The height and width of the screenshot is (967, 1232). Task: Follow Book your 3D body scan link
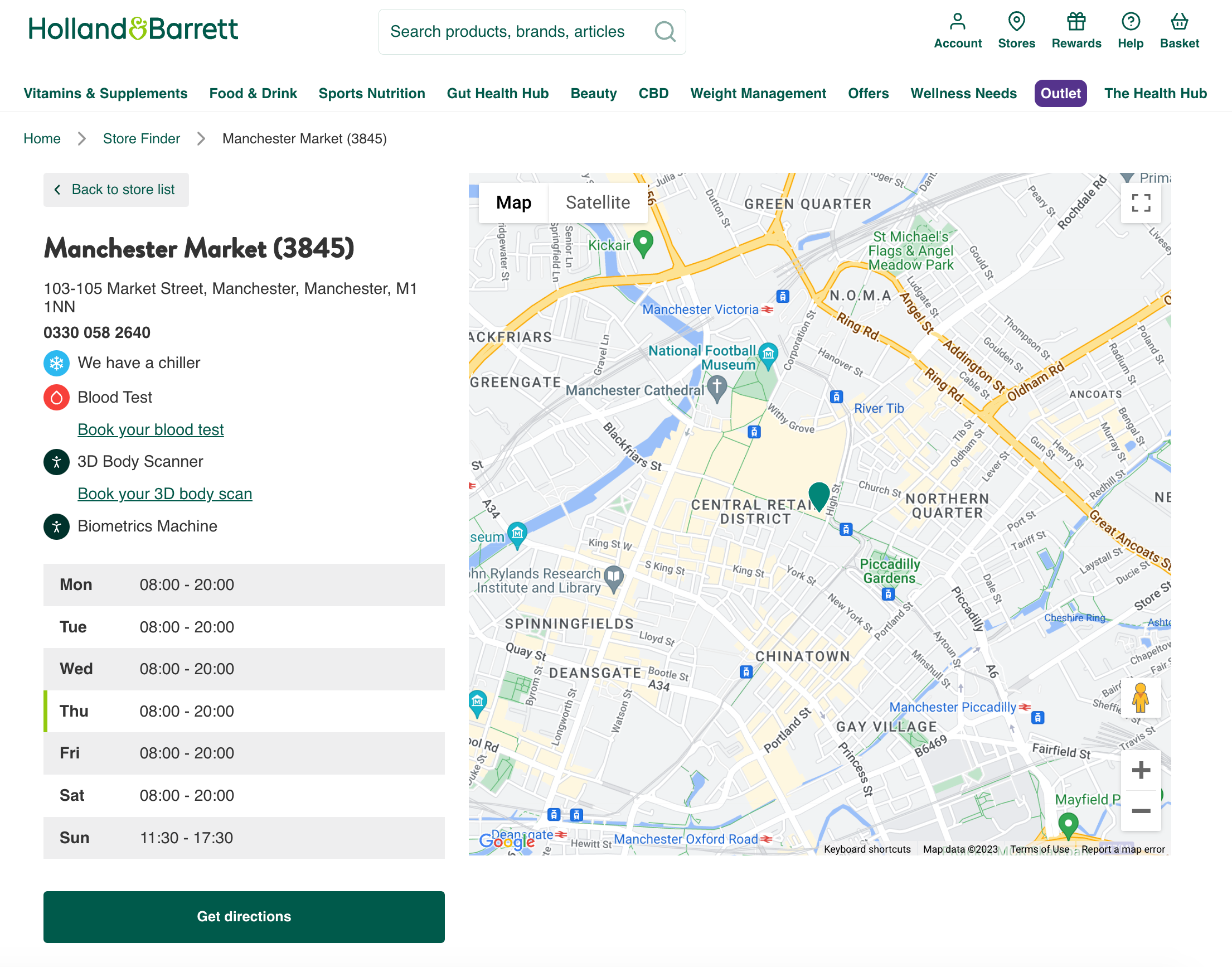[164, 494]
